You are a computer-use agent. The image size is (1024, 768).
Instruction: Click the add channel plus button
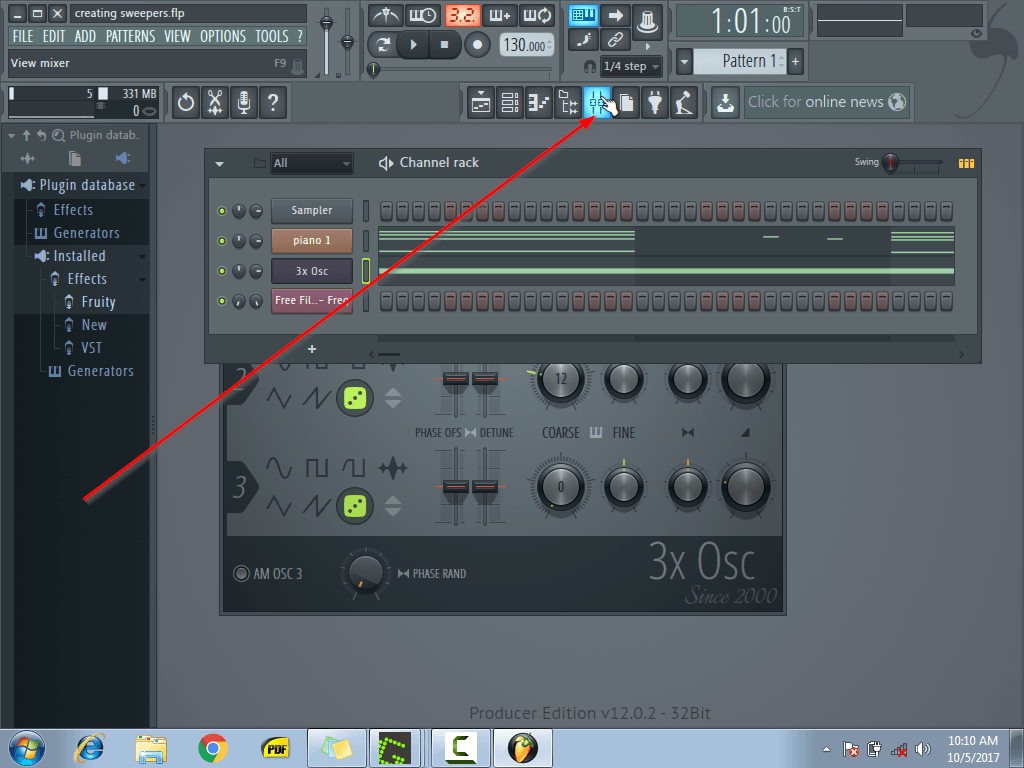(312, 349)
